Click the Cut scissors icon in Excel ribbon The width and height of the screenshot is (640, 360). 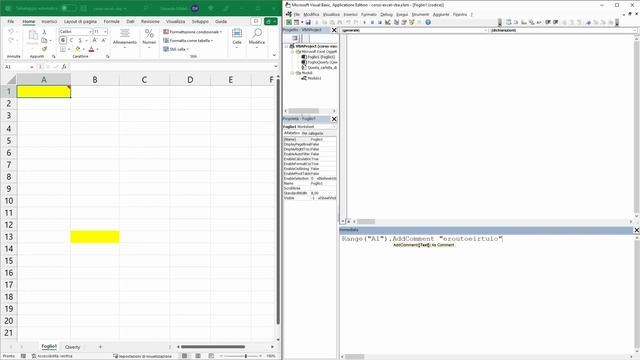(x=44, y=32)
